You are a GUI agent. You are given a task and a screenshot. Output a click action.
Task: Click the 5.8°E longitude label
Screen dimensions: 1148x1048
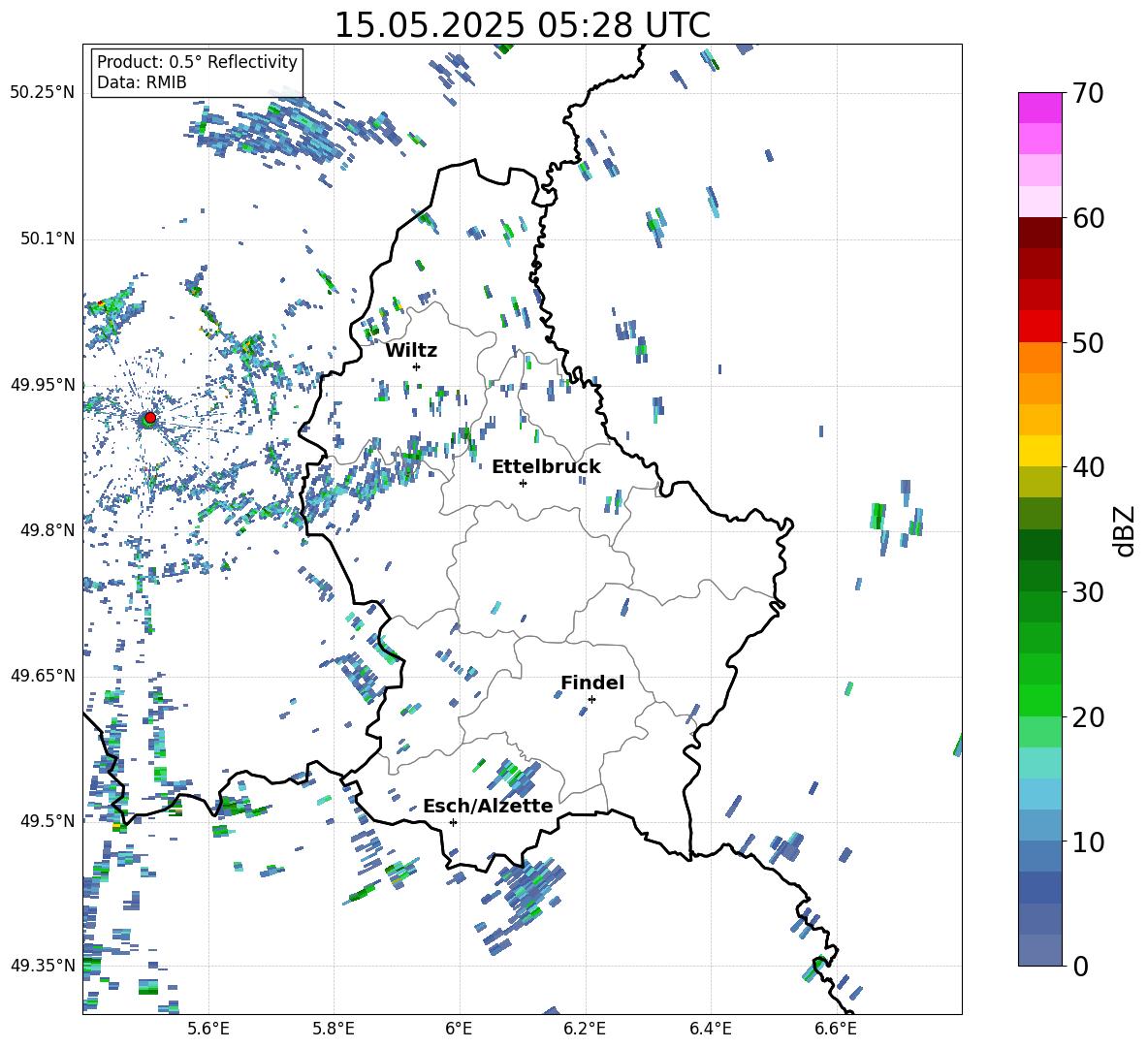(x=334, y=1029)
